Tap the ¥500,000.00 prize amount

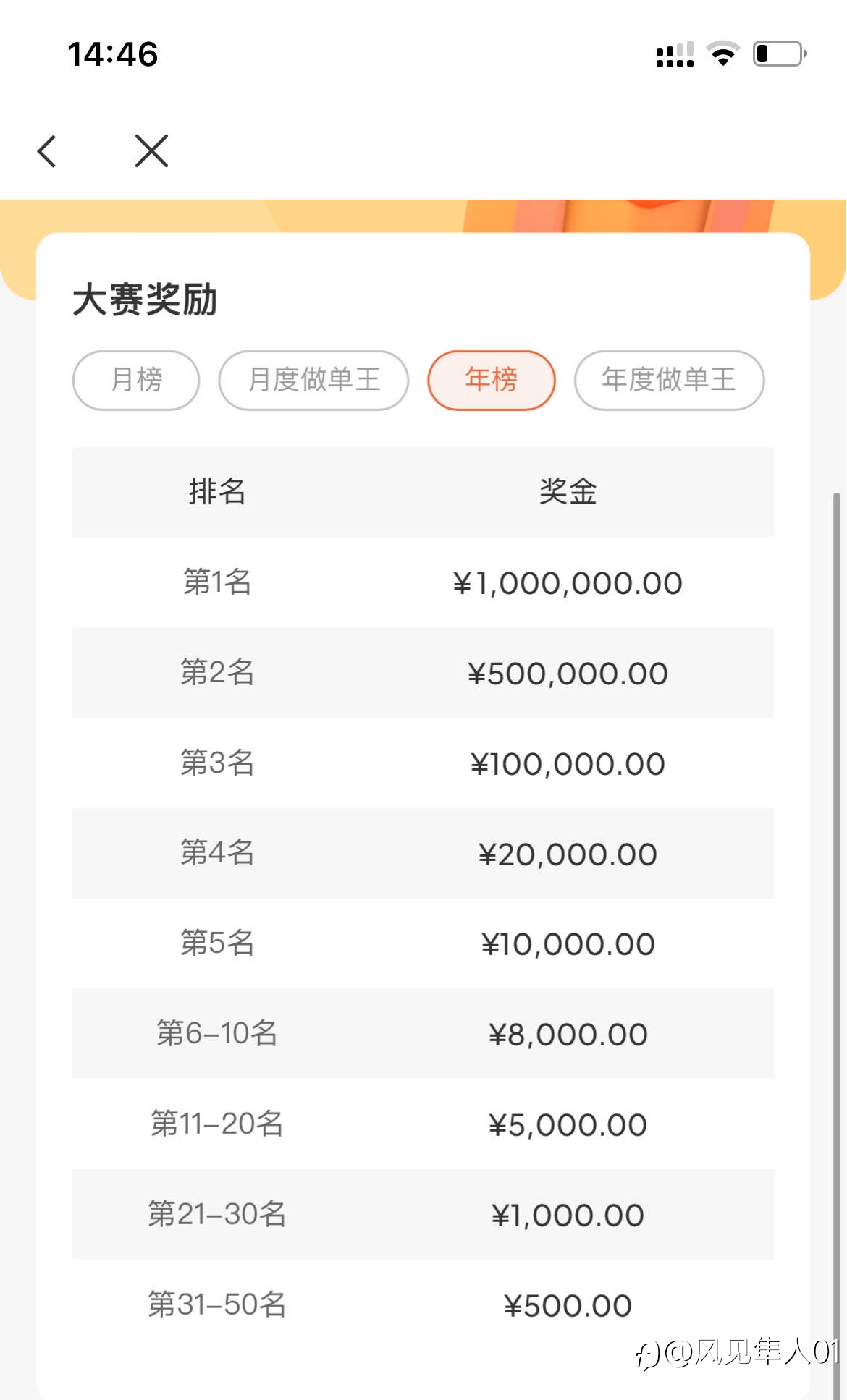pyautogui.click(x=568, y=674)
